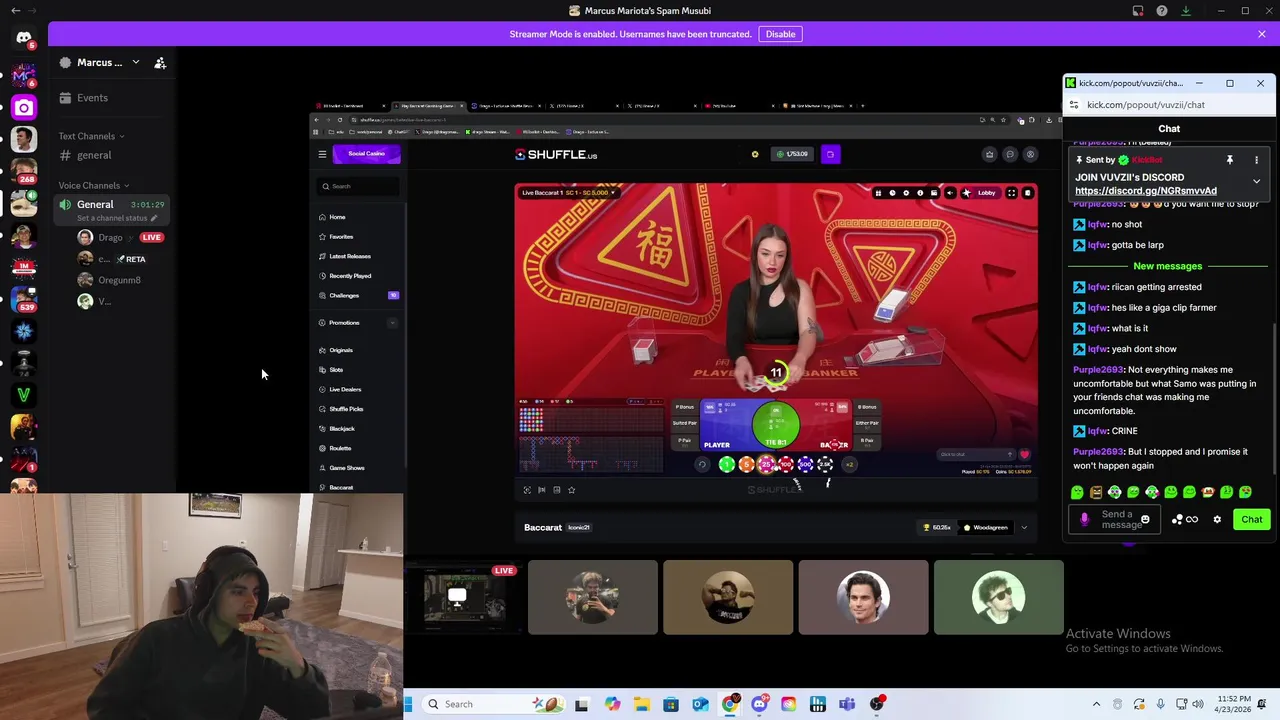The width and height of the screenshot is (1280, 720).
Task: Collapse the Text Channels category
Action: 91,136
